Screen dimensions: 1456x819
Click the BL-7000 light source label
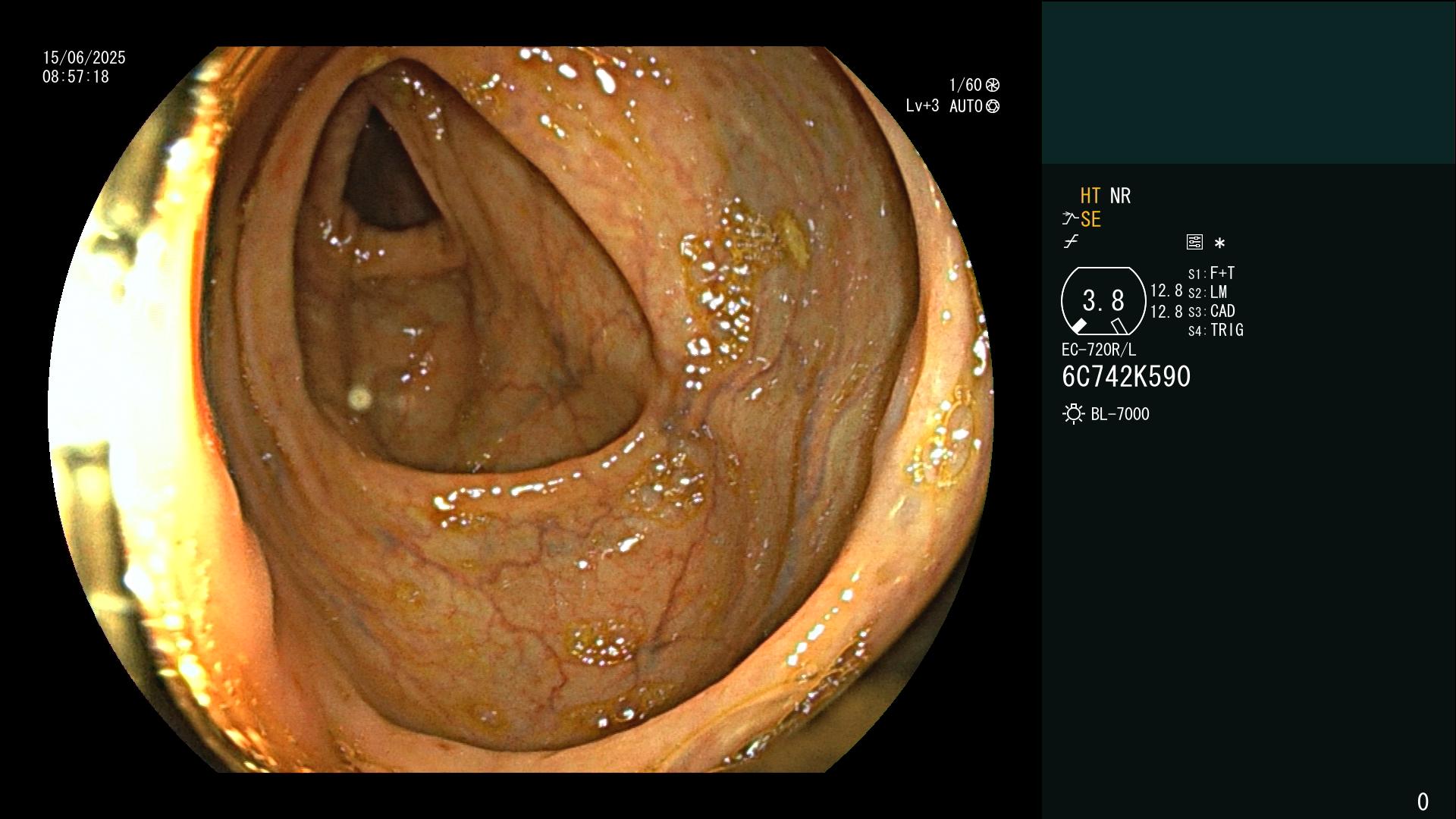(x=1120, y=414)
